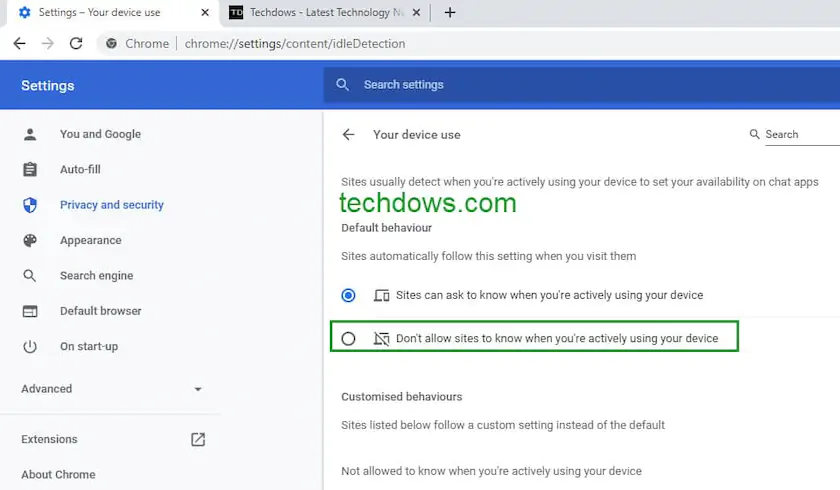840x490 pixels.
Task: Click the browser forward arrow
Action: (48, 43)
